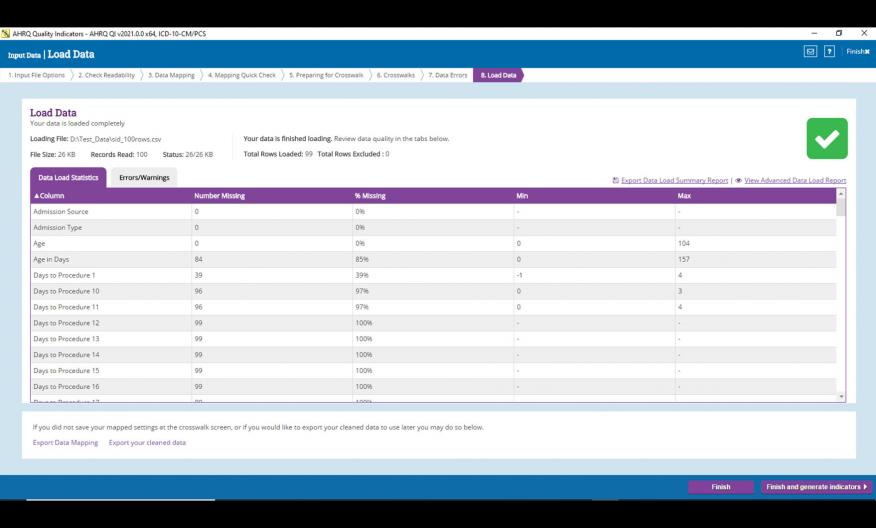This screenshot has width=876, height=528.
Task: Open View Advanced Data Load Report link
Action: (x=795, y=180)
